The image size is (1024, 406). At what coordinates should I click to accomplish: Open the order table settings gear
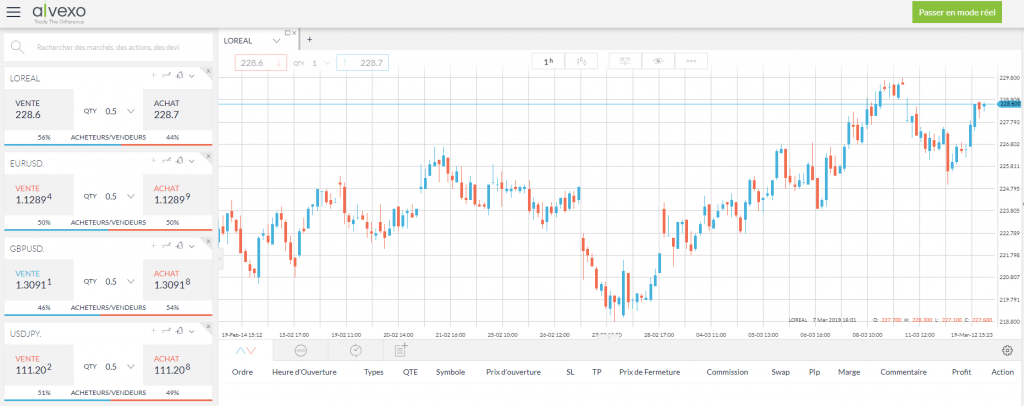point(1007,351)
